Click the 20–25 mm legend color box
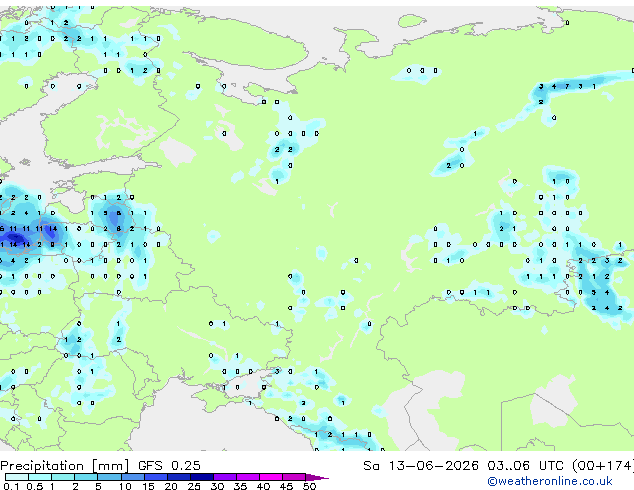The height and width of the screenshot is (490, 634). pyautogui.click(x=179, y=477)
